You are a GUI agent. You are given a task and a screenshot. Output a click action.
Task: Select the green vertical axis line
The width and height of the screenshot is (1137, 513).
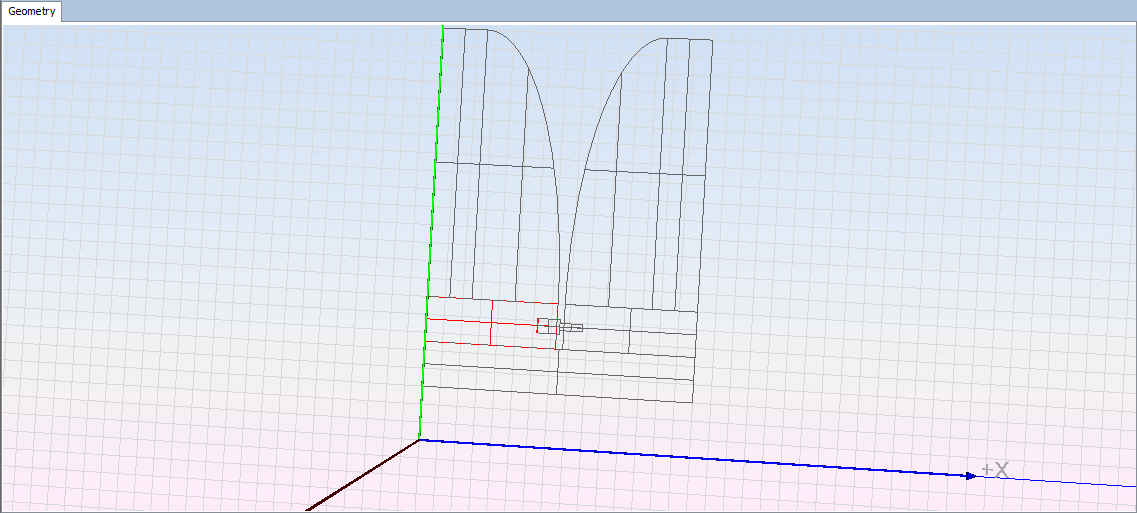coord(434,230)
